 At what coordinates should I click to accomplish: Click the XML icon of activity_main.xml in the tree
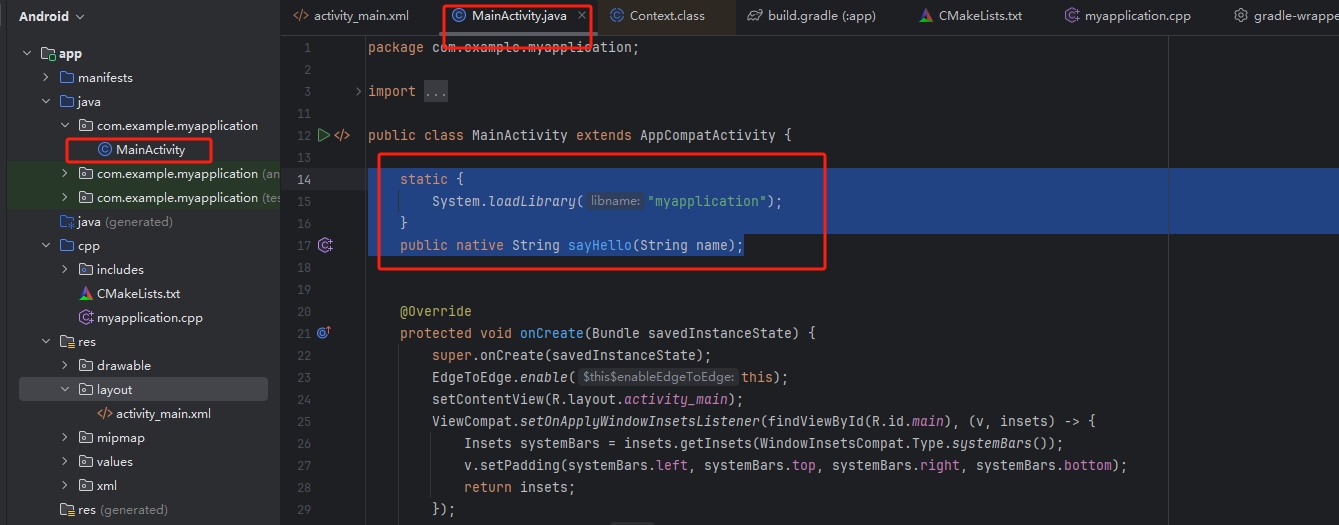click(105, 414)
